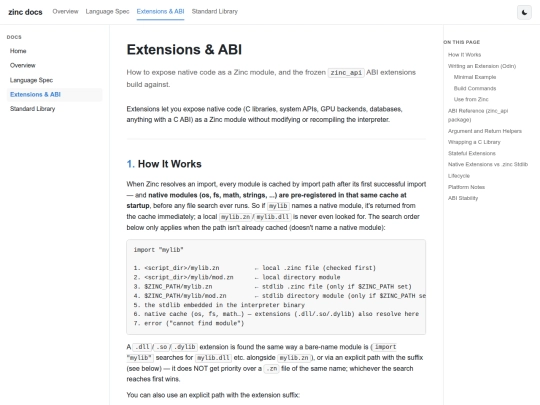This screenshot has height=405, width=540.
Task: Open the Overview tab in top navigation
Action: 65,11
